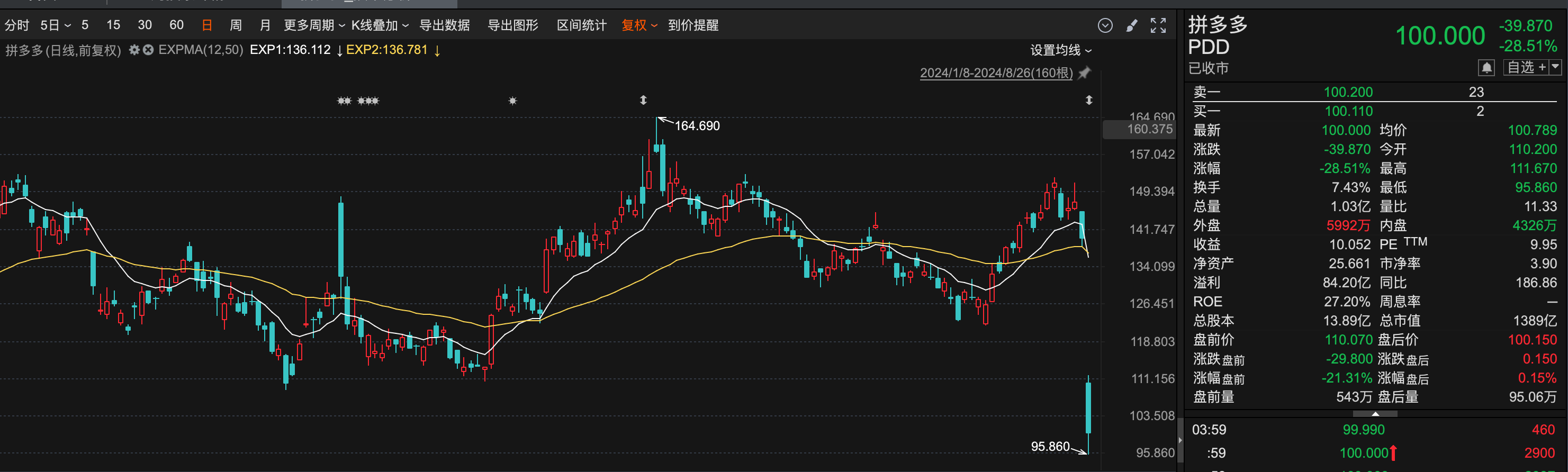This screenshot has width=1568, height=472.
Task: Switch to the 分时 intraday view
Action: [x=17, y=25]
